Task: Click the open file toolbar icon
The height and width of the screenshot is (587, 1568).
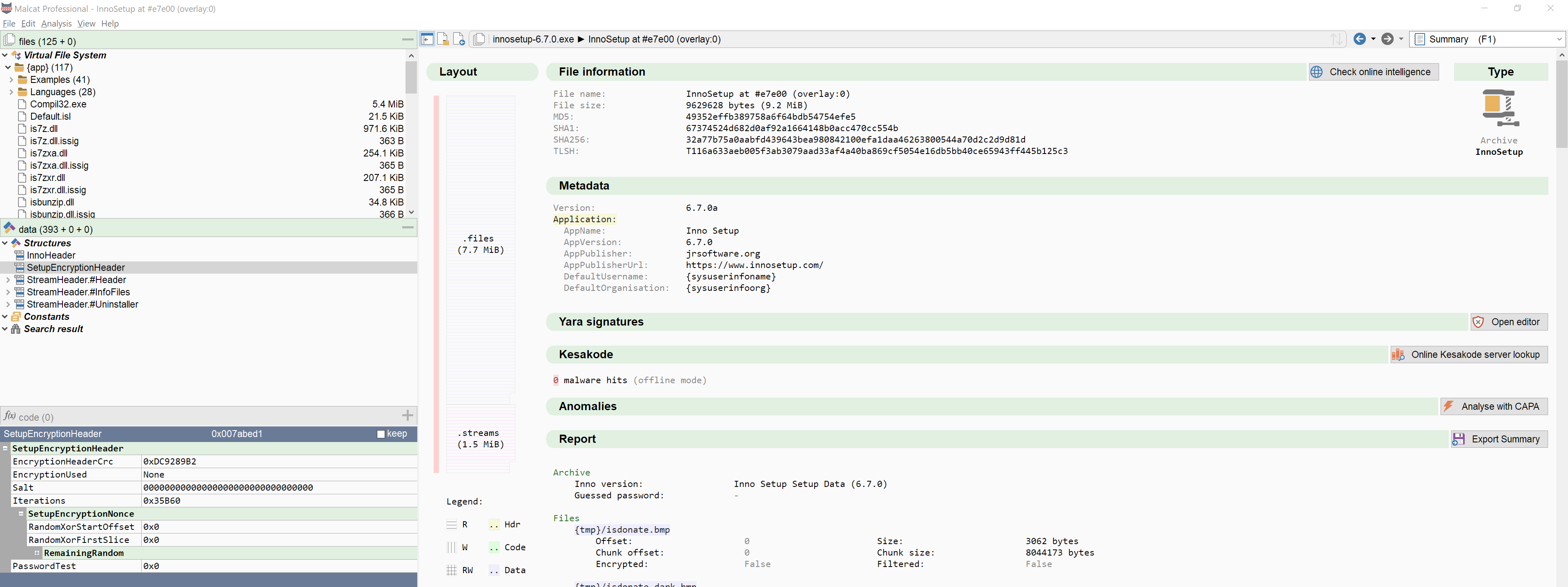Action: pos(443,39)
